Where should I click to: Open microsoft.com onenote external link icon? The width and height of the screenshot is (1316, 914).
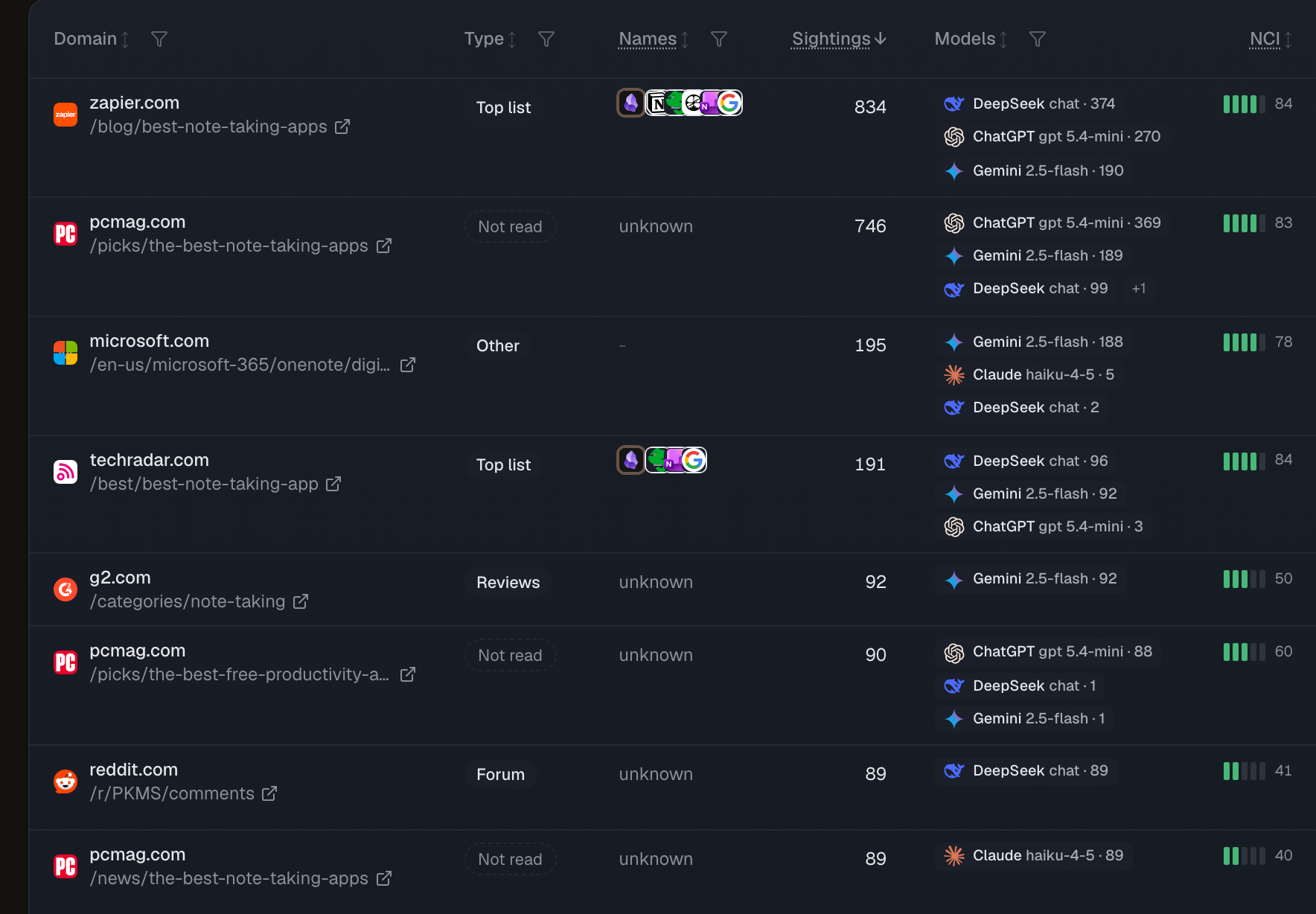click(408, 365)
